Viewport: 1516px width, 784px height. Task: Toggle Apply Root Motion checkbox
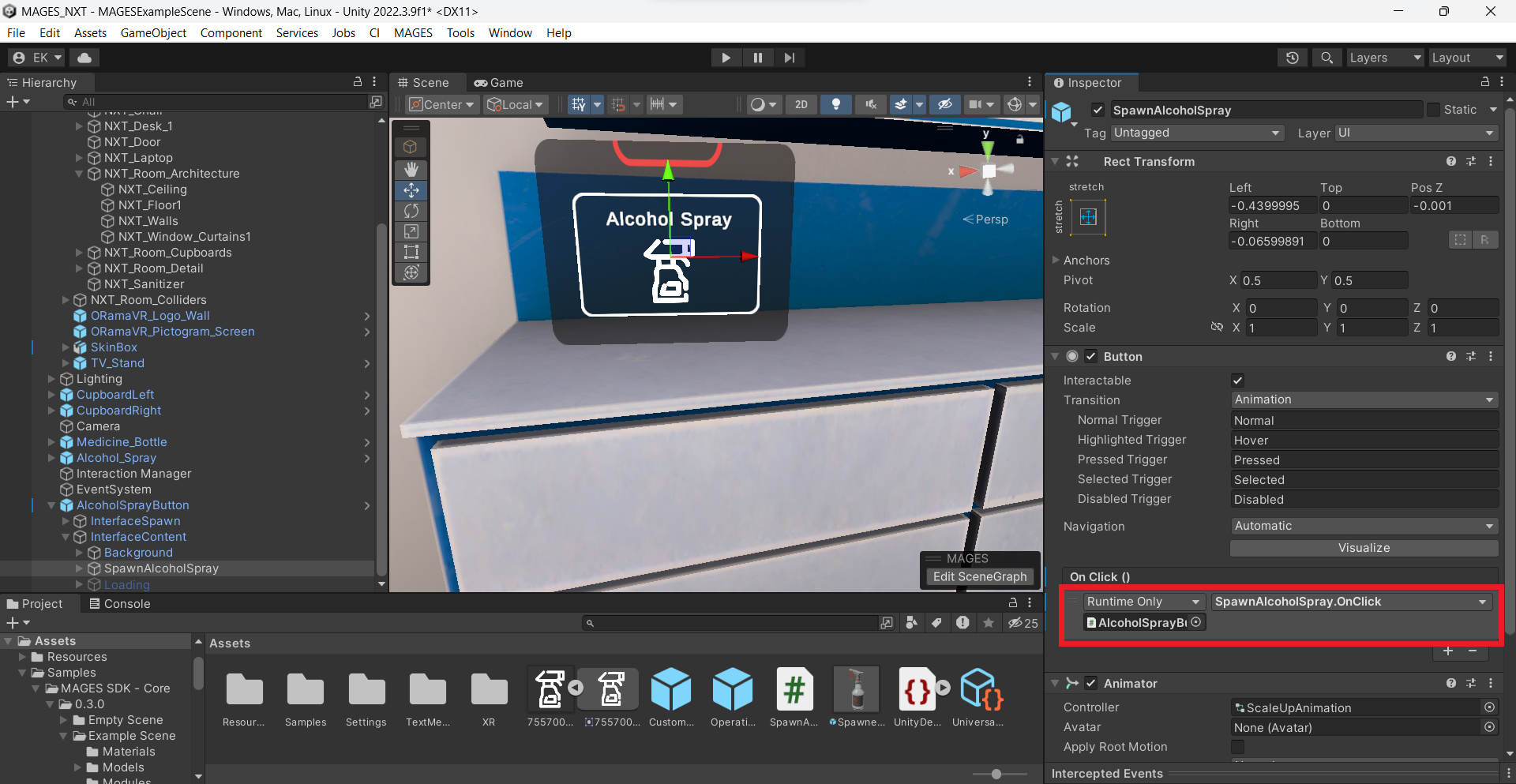[1237, 747]
